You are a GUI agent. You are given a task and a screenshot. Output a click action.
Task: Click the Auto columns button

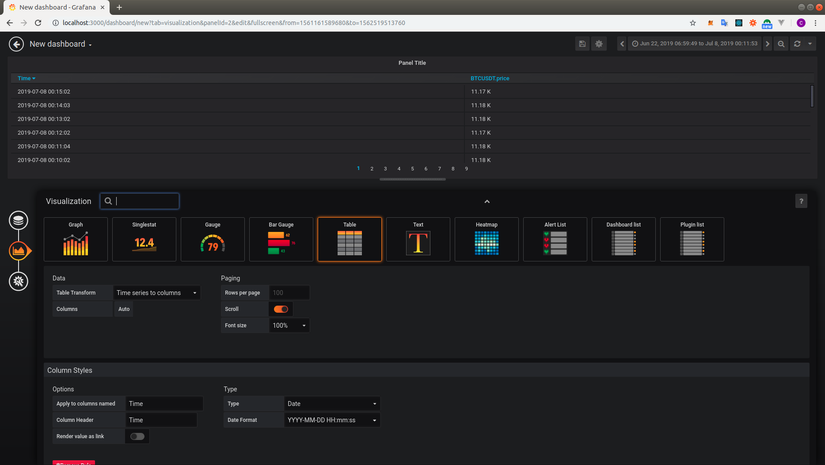click(x=124, y=309)
